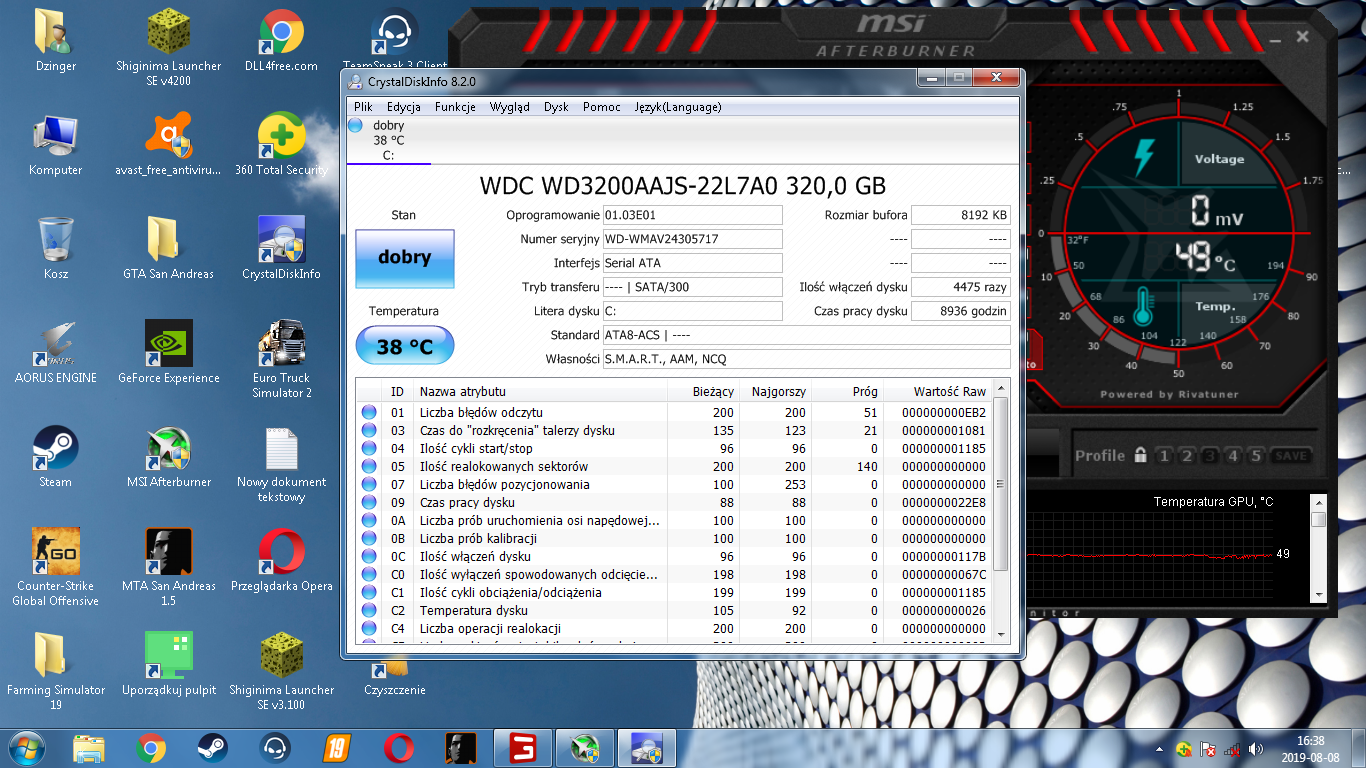Open the Przeglądarka Opera desktop shortcut

[x=281, y=560]
